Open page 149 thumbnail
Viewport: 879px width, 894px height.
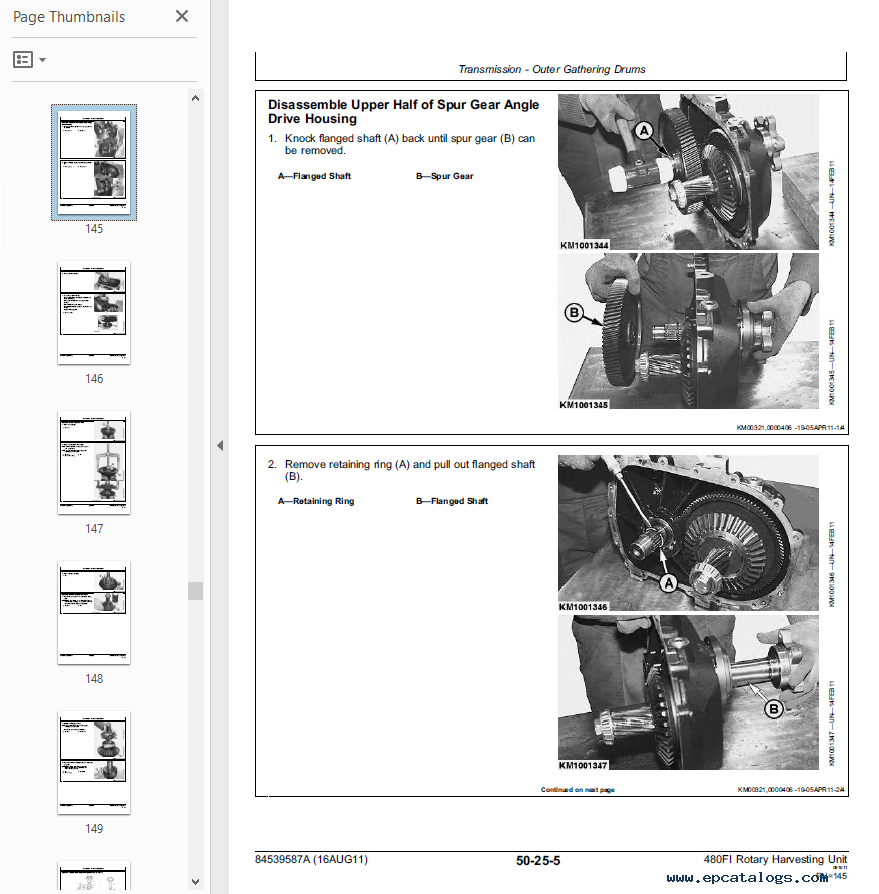pos(94,762)
